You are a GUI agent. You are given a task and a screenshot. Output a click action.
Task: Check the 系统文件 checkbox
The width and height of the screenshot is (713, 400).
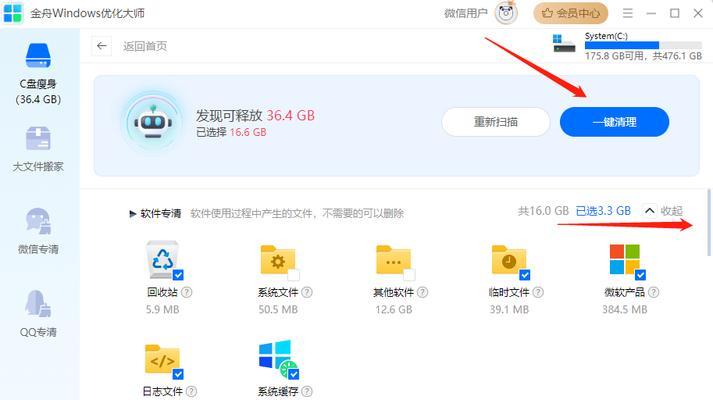pyautogui.click(x=294, y=275)
